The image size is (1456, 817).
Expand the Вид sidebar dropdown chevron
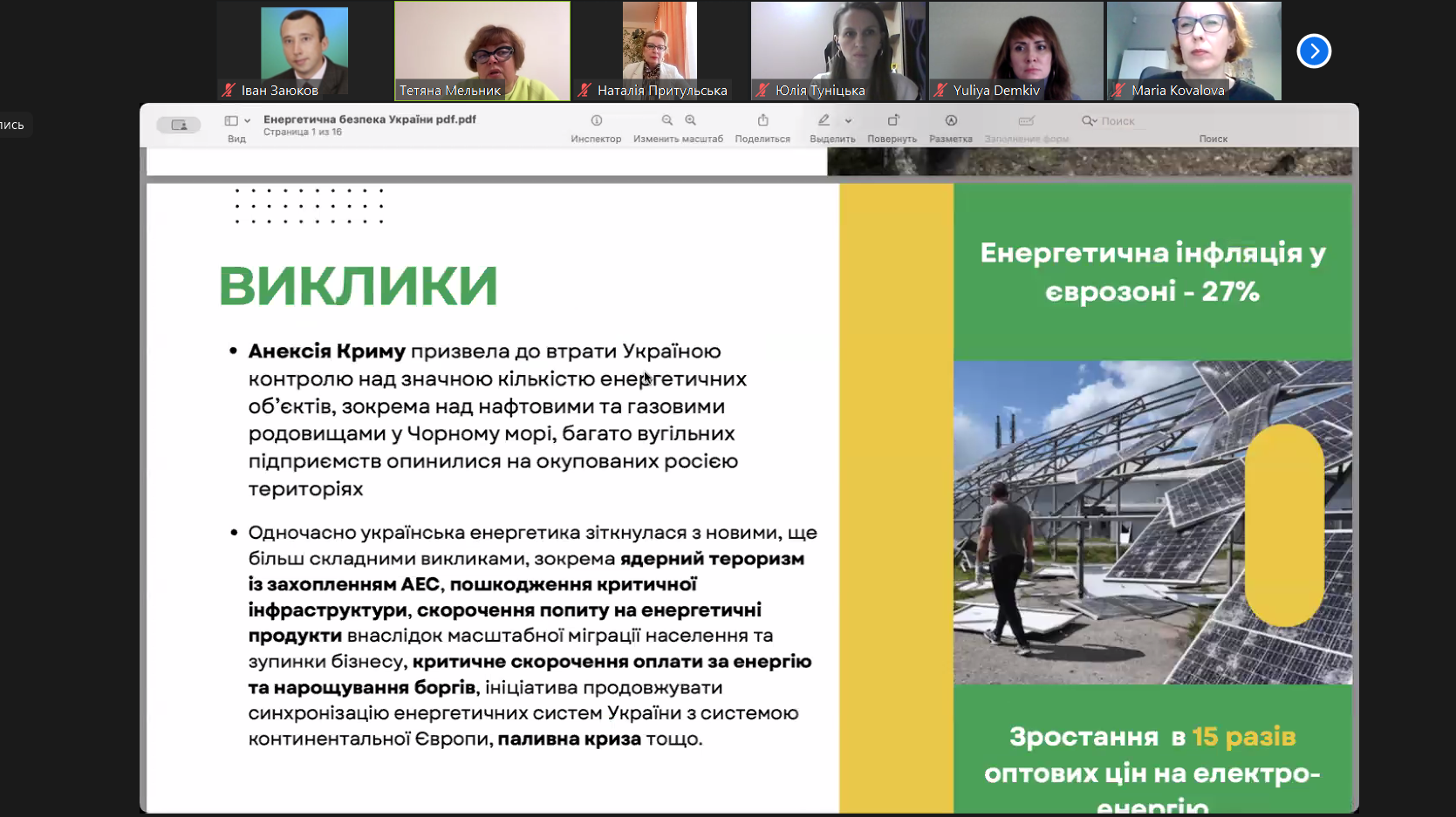click(248, 121)
